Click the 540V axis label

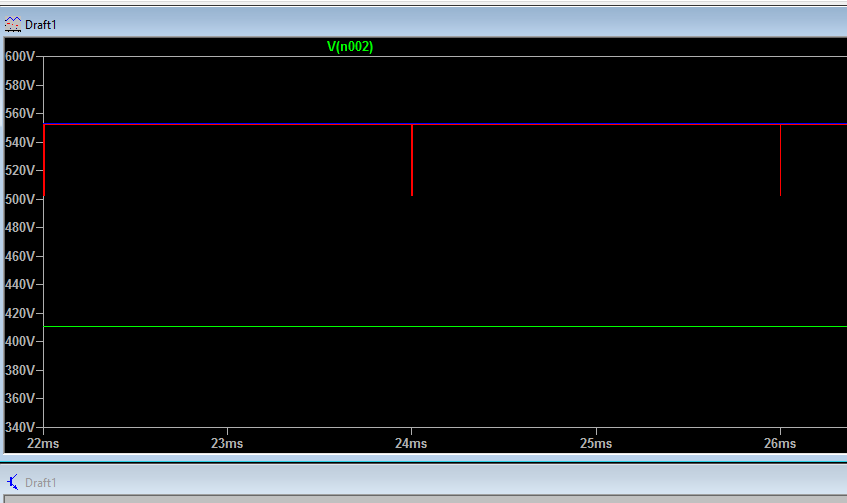tap(20, 142)
